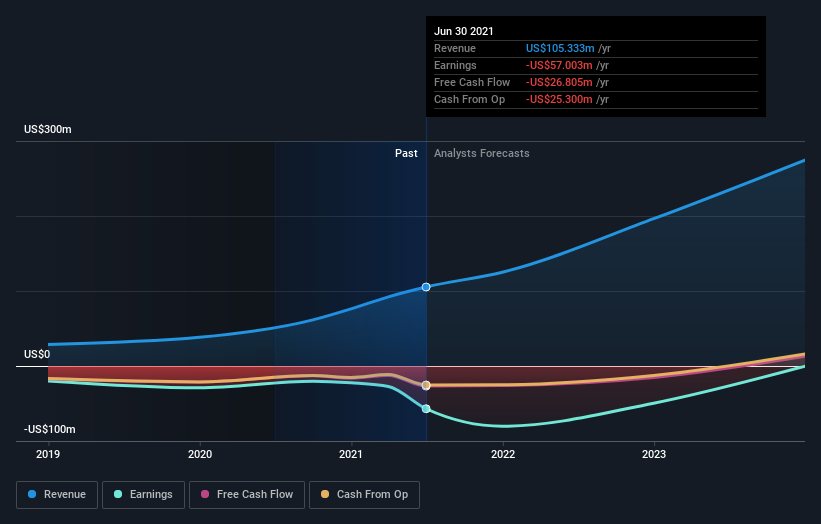Click the Revenue row label in tooltip

[x=455, y=48]
